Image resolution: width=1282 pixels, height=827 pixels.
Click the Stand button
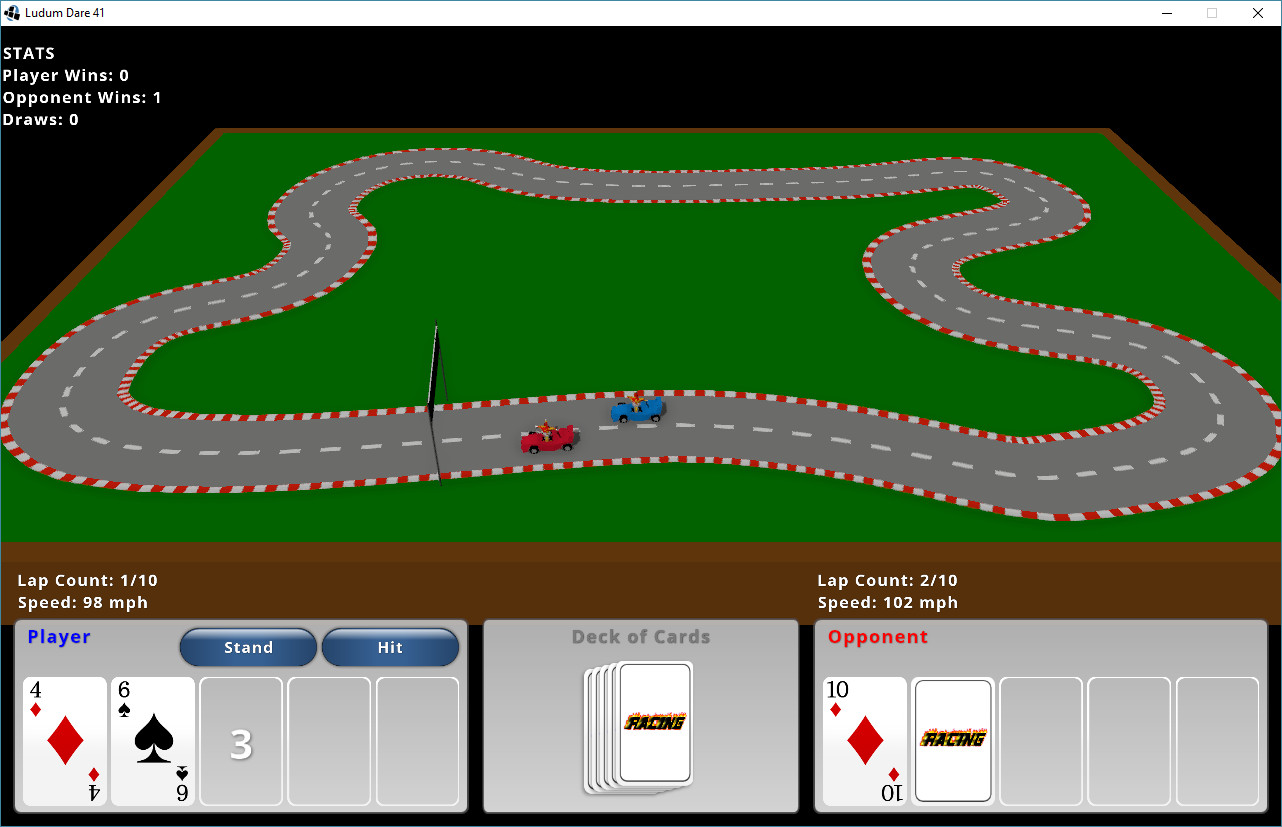[248, 647]
